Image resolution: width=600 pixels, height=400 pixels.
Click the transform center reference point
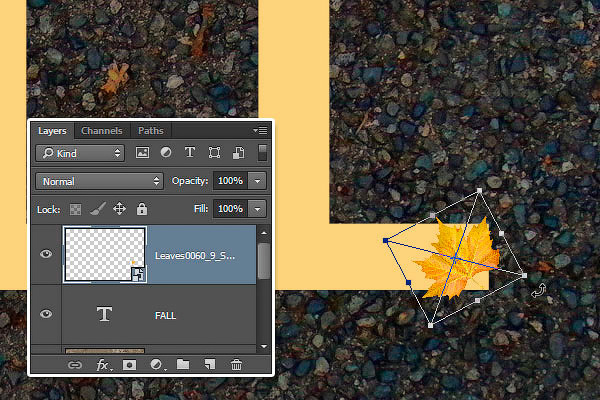click(455, 258)
